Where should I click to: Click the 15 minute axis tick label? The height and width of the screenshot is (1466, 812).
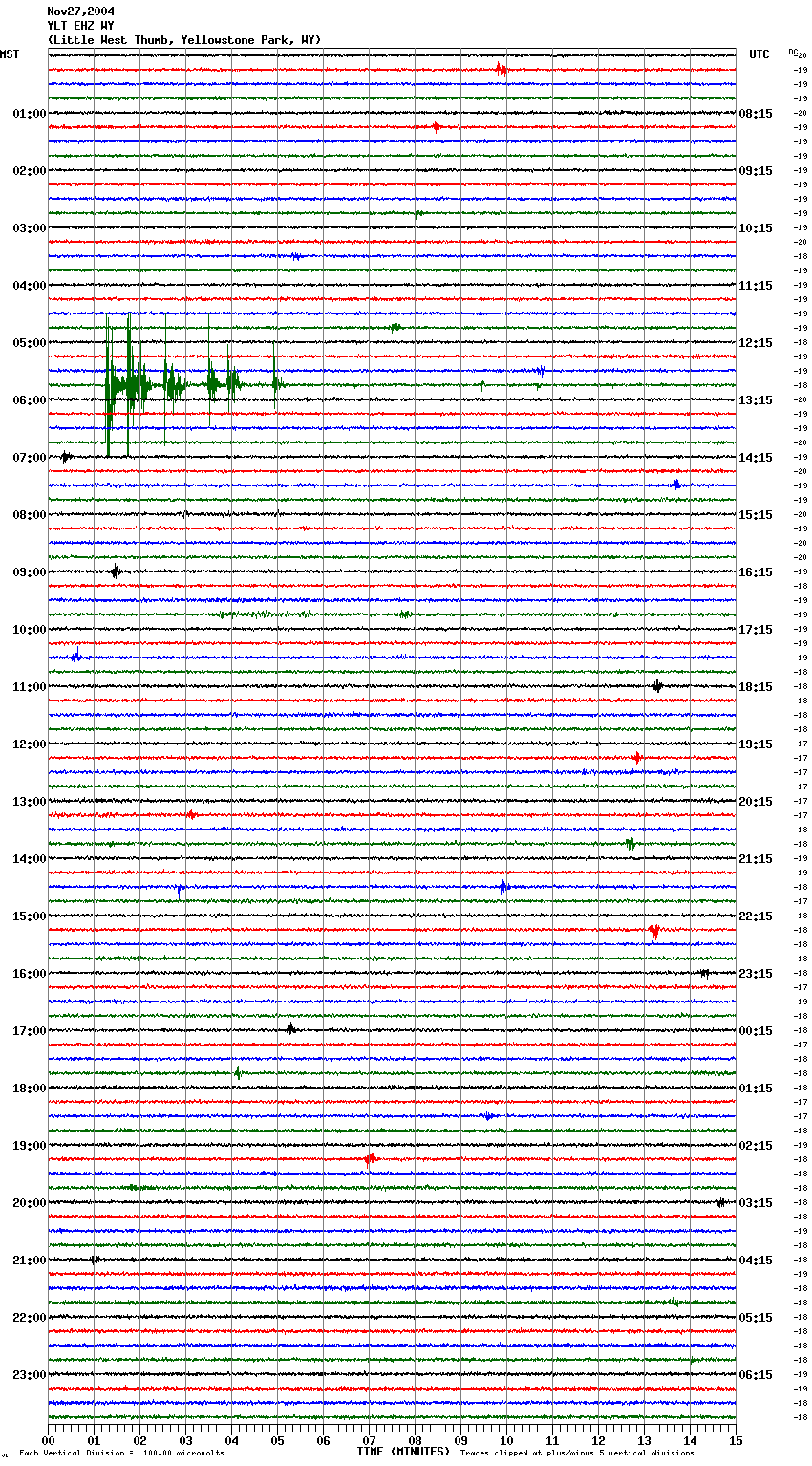pyautogui.click(x=736, y=1441)
